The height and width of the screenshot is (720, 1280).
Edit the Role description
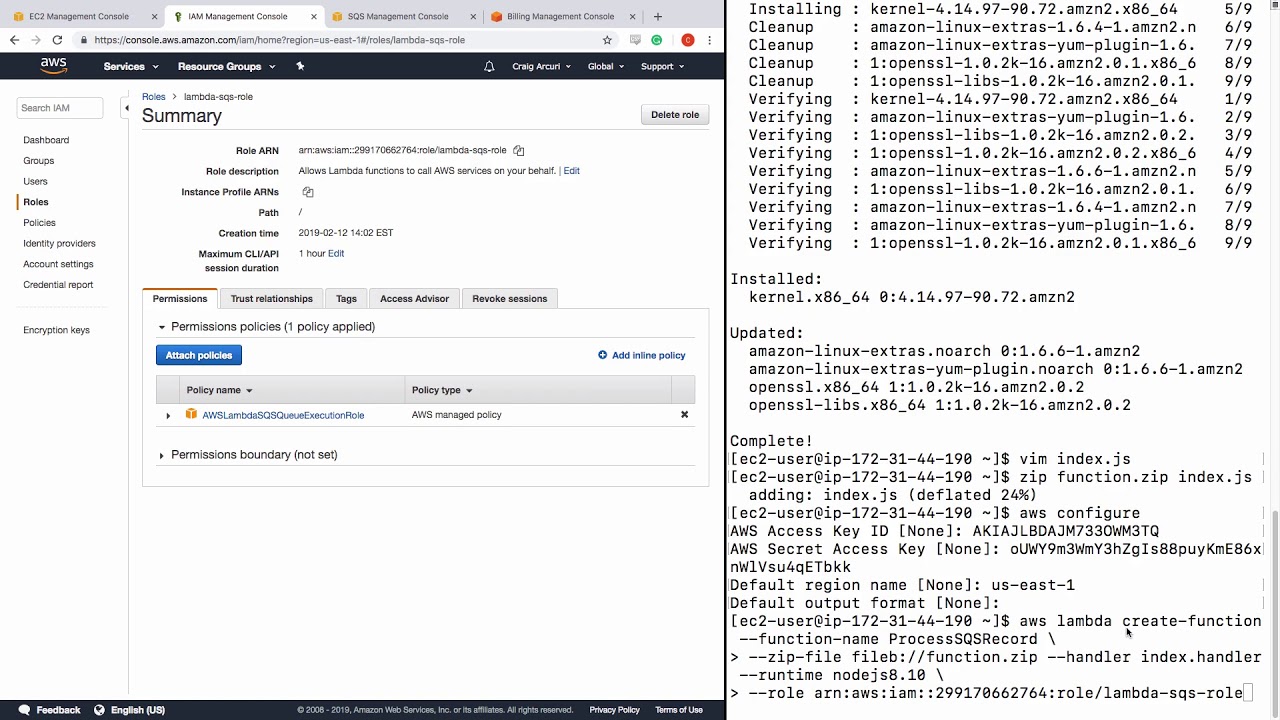[571, 171]
